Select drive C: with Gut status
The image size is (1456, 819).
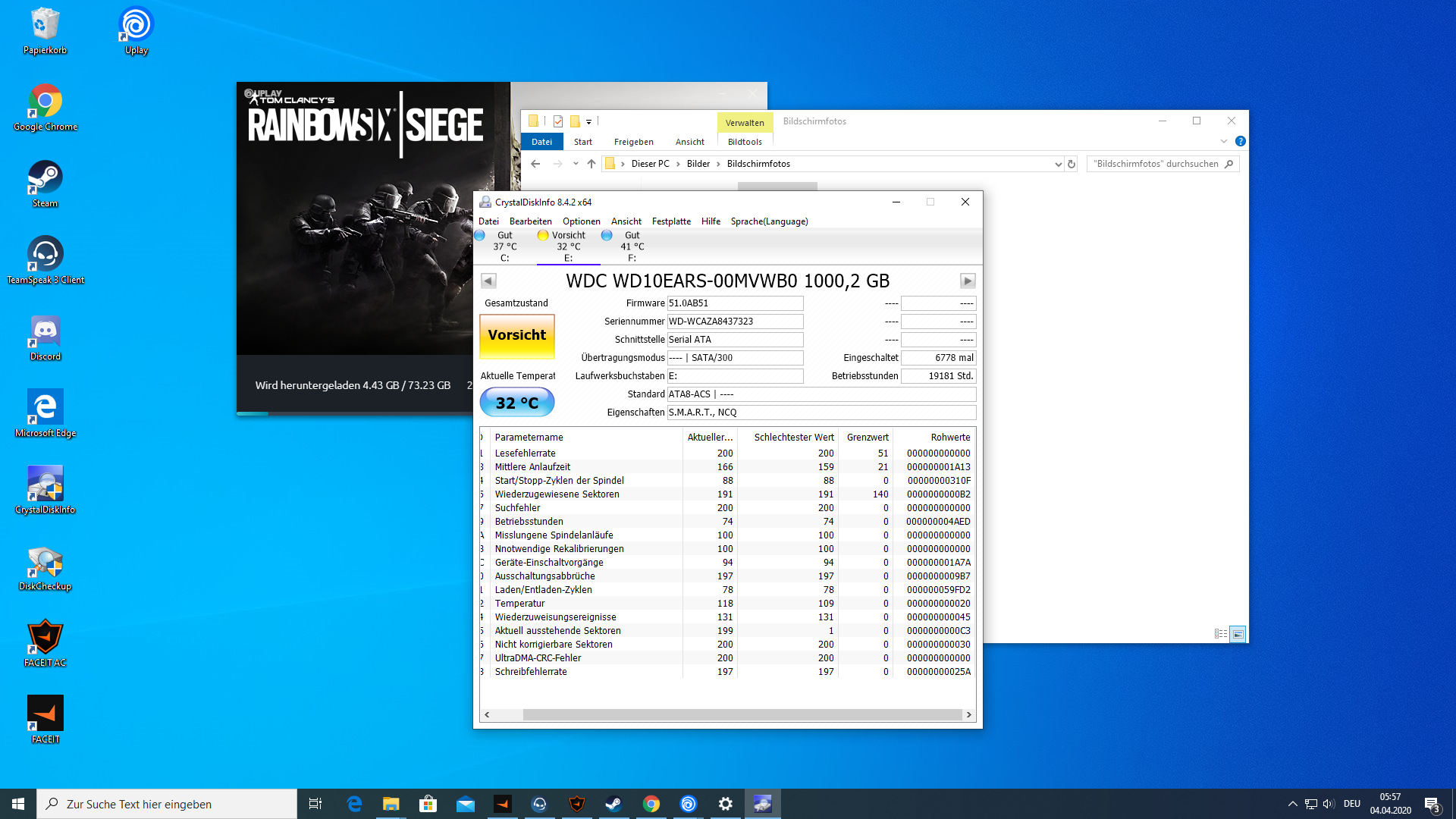pyautogui.click(x=504, y=246)
